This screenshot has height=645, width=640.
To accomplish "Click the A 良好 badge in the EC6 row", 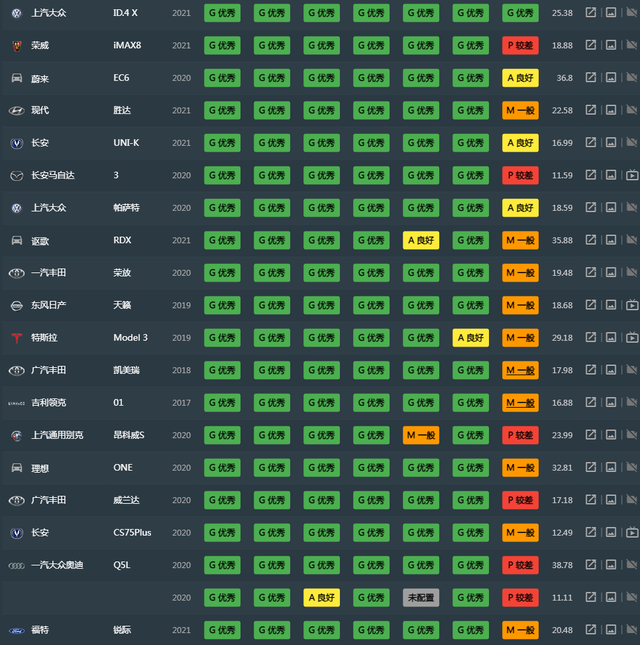I will [x=520, y=78].
